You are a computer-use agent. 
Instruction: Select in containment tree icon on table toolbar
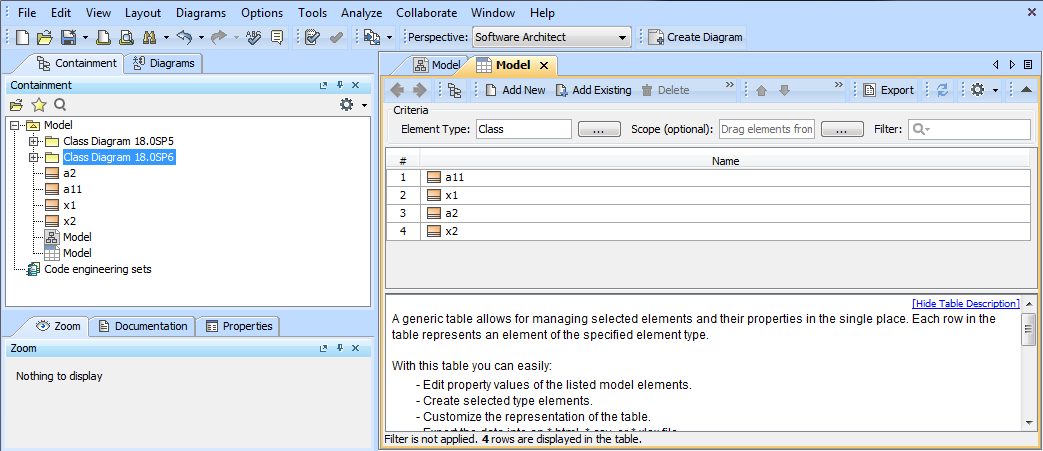454,90
